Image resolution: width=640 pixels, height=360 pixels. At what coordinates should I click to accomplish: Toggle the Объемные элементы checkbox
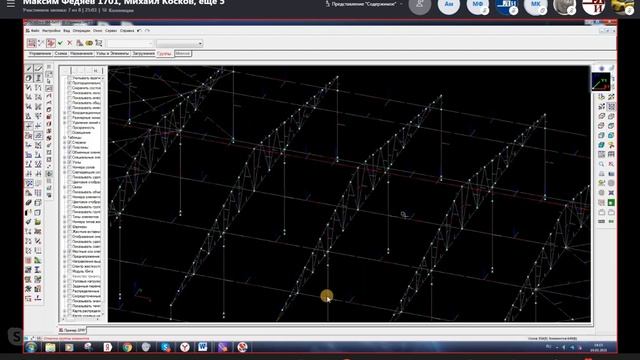pos(69,152)
